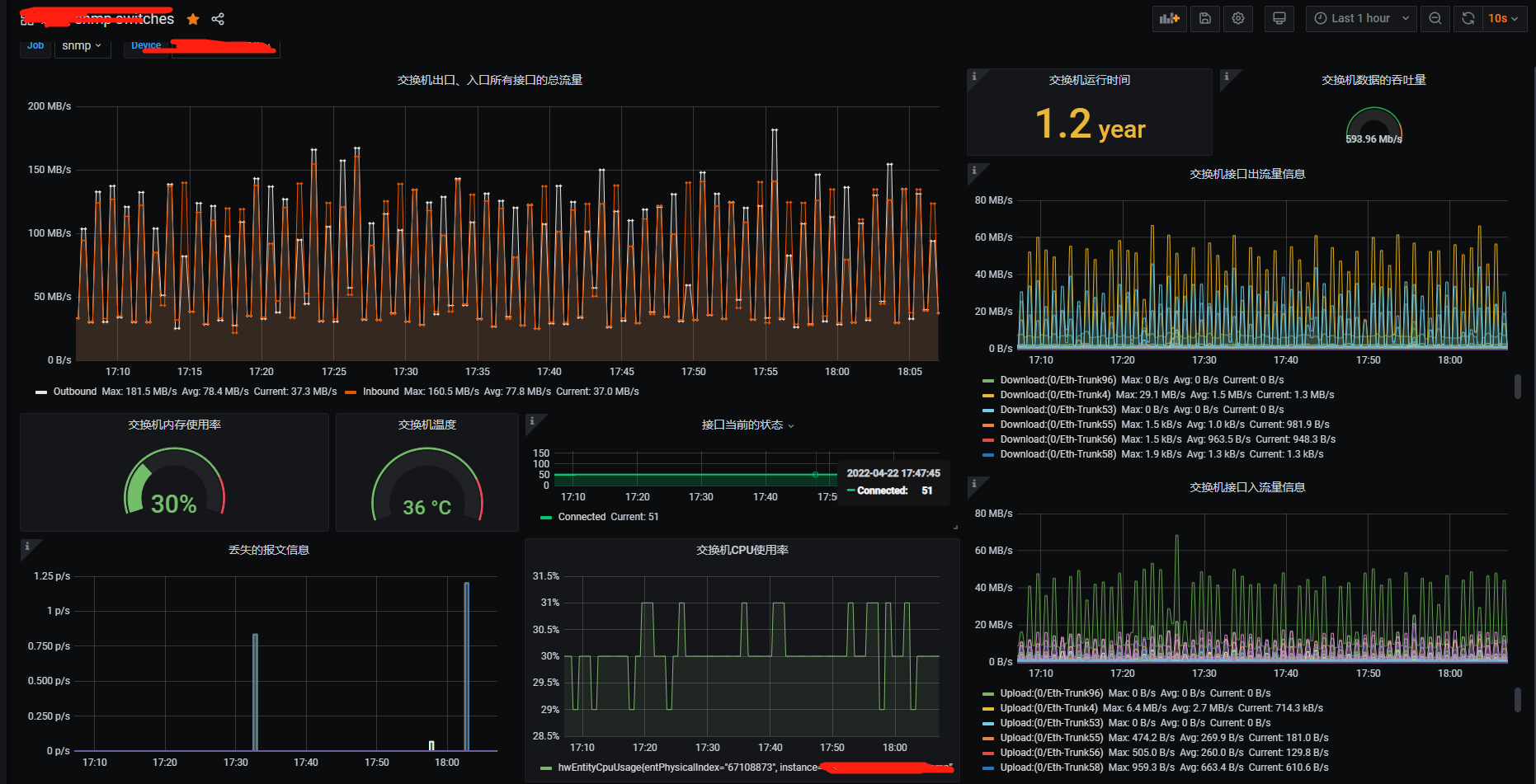Open menu of 交换机CPU使用率 panel title
The width and height of the screenshot is (1536, 784).
[x=742, y=550]
